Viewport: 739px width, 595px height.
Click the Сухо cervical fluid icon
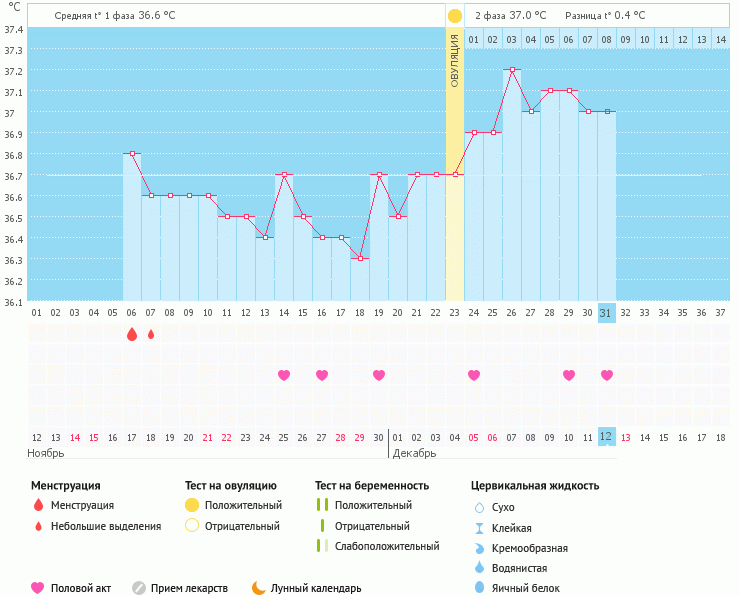click(478, 507)
